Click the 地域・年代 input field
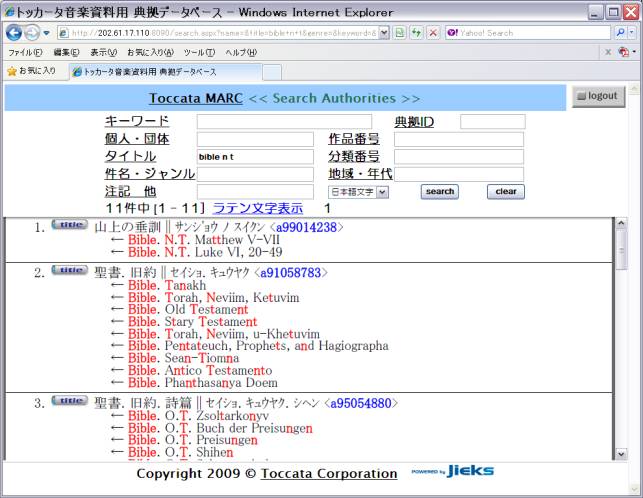643x498 pixels. (x=459, y=174)
